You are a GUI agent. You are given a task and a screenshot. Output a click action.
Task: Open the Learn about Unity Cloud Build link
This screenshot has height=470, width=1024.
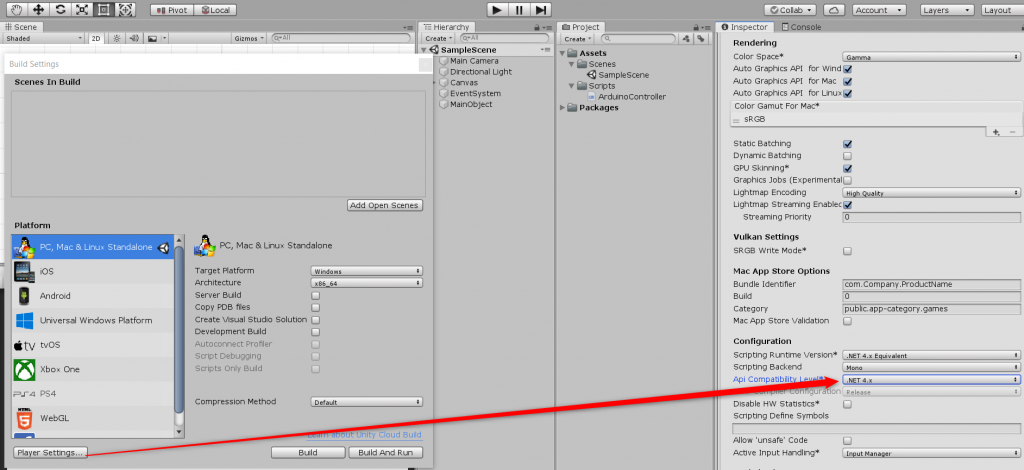(x=364, y=435)
